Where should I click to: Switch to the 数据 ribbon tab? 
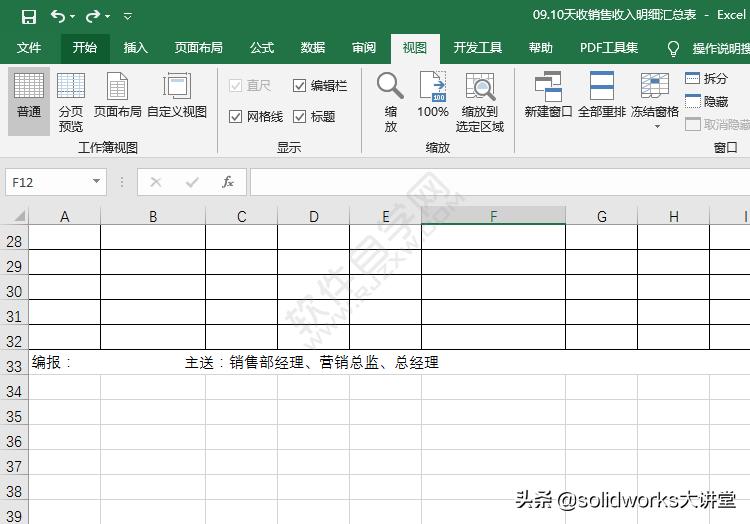tap(313, 48)
